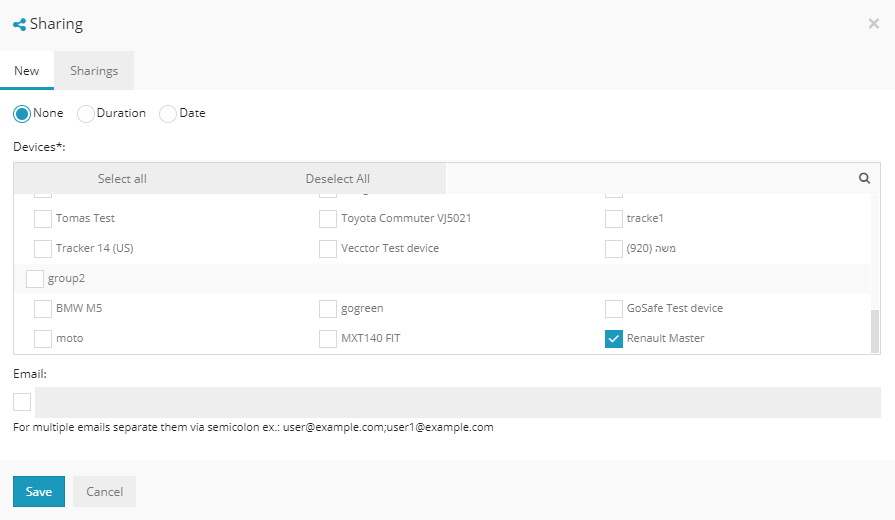Check the Tomas Test device checkbox

coord(43,219)
